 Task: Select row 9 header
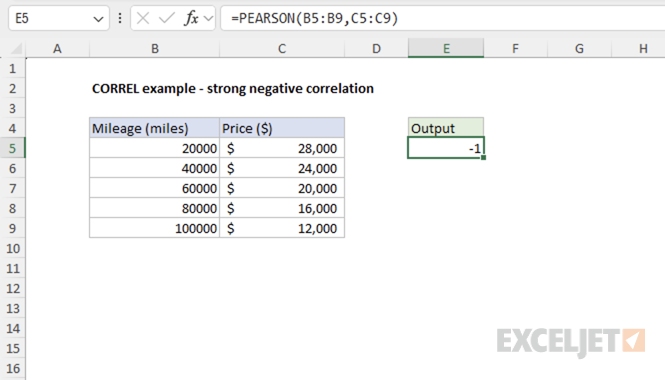[12, 228]
